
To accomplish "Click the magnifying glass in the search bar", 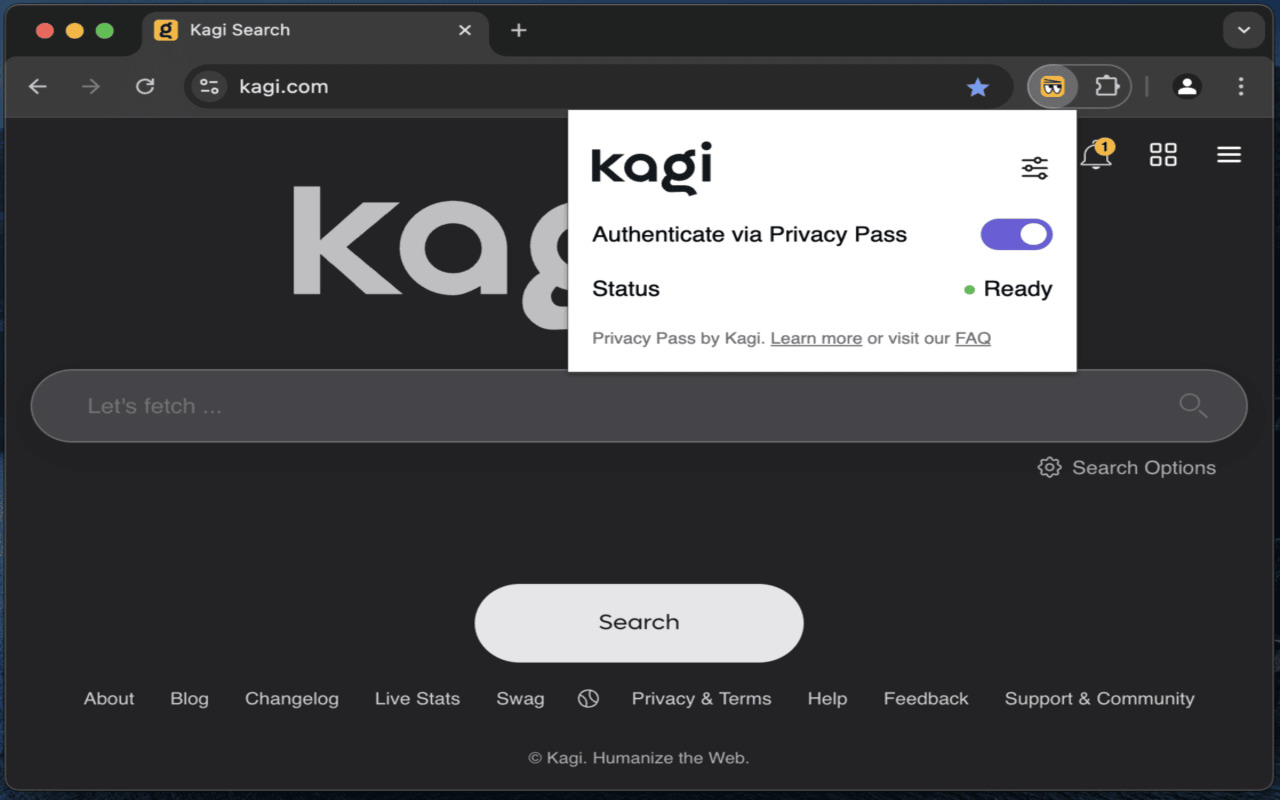I will click(1192, 405).
